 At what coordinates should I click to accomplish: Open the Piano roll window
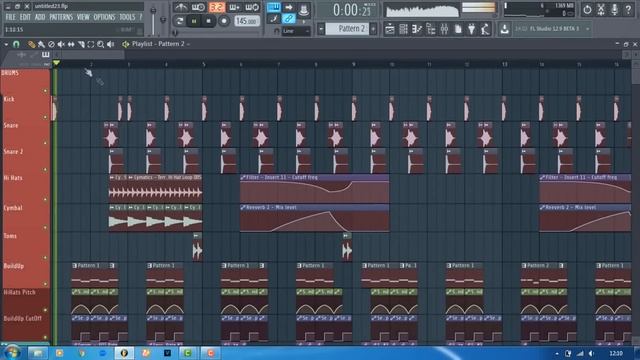tap(417, 29)
